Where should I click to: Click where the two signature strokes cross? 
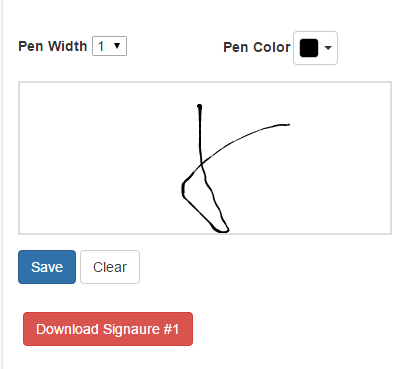point(201,163)
